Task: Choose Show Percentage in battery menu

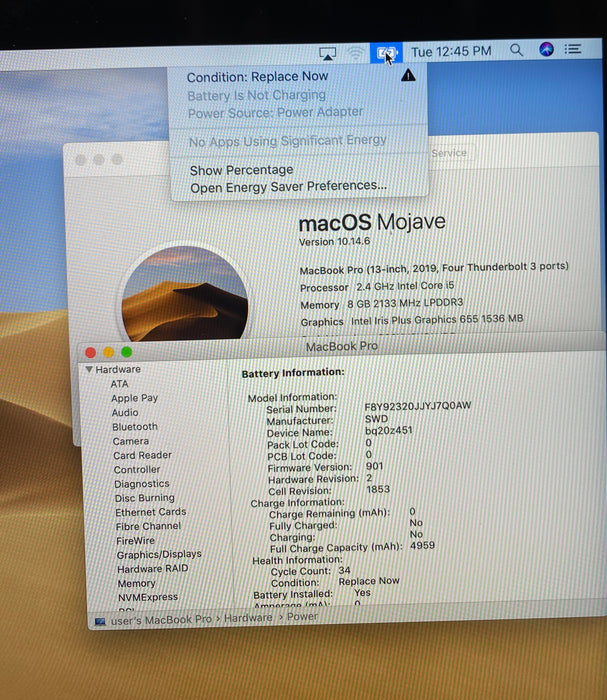Action: (241, 170)
